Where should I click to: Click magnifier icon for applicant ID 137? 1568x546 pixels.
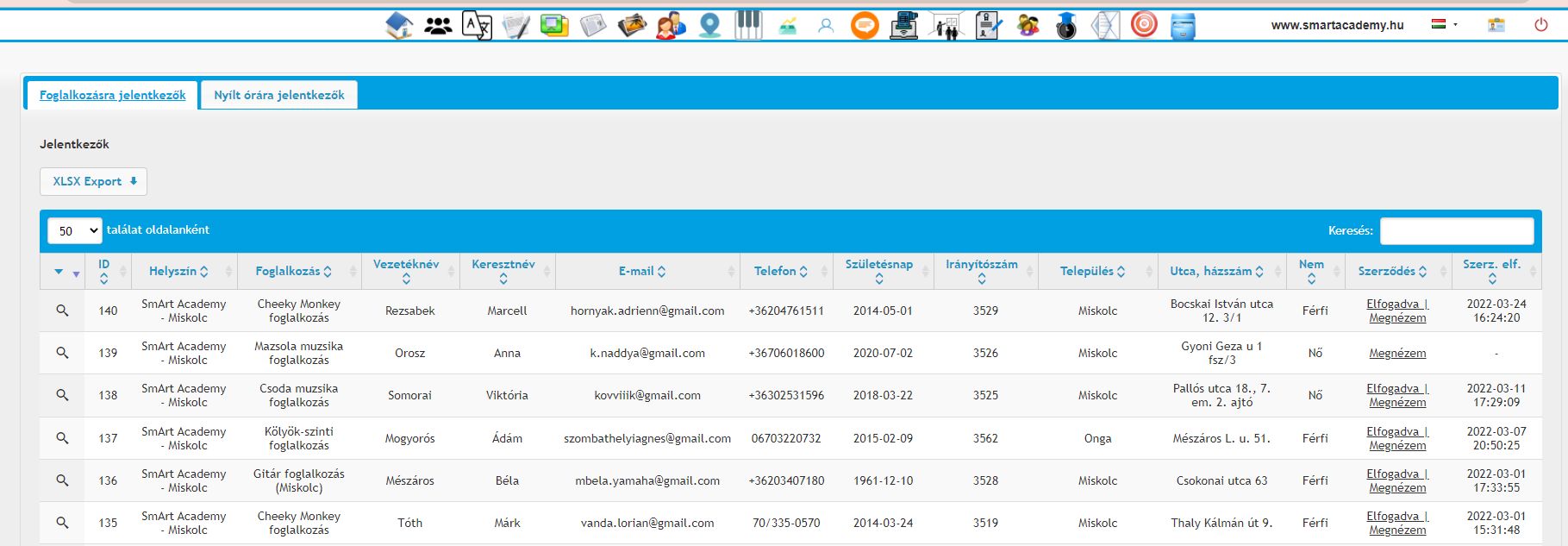pyautogui.click(x=62, y=438)
